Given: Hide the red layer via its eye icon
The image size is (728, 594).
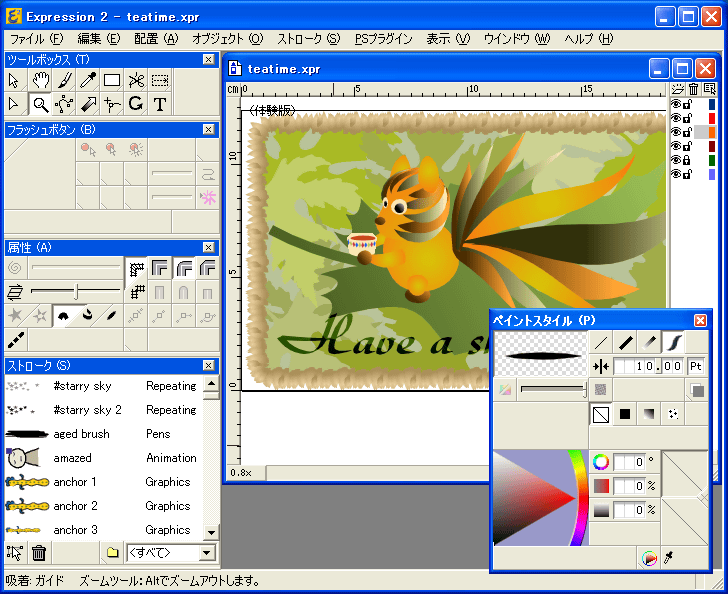Looking at the screenshot, I should pyautogui.click(x=676, y=118).
